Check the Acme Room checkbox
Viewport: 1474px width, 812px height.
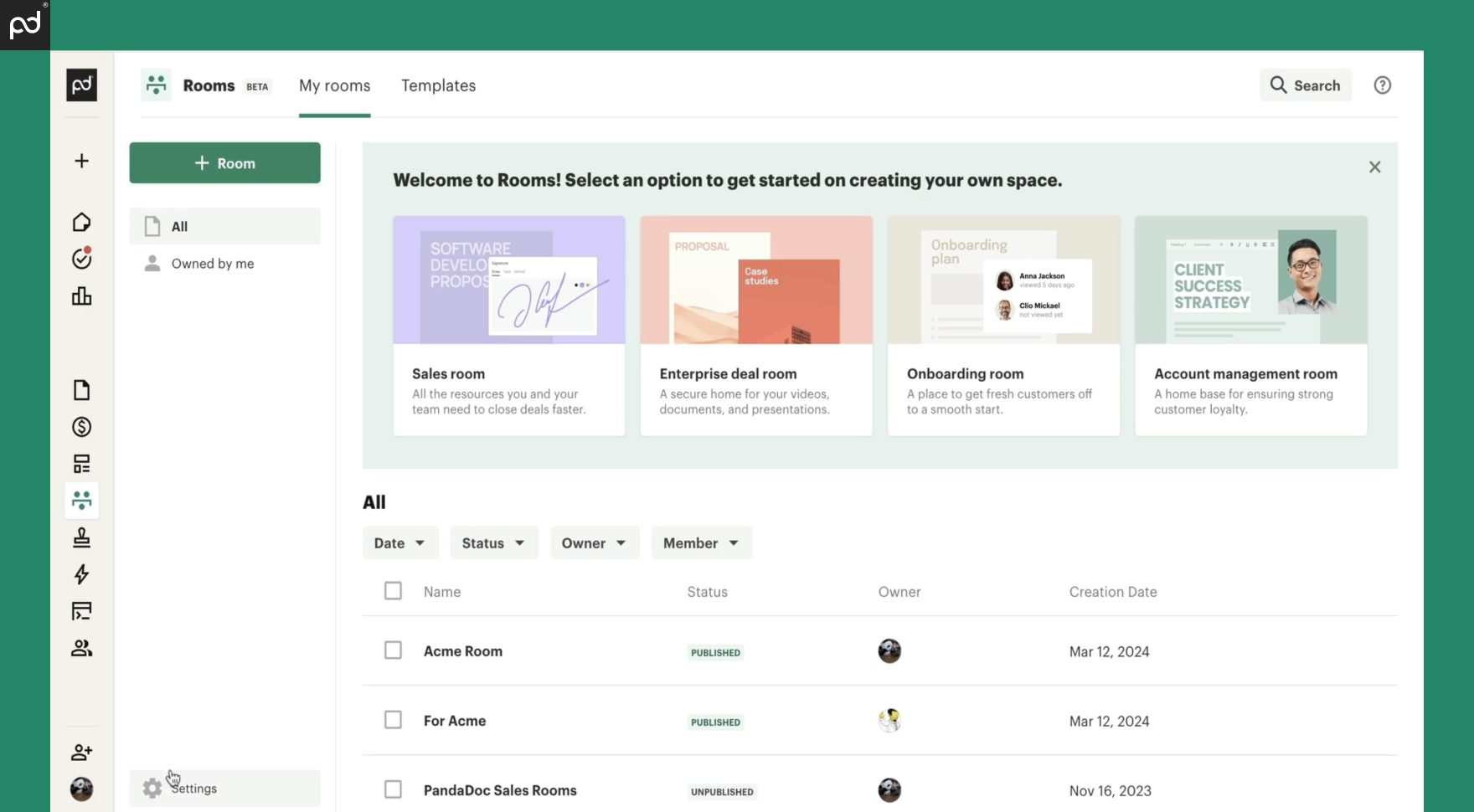[x=393, y=650]
